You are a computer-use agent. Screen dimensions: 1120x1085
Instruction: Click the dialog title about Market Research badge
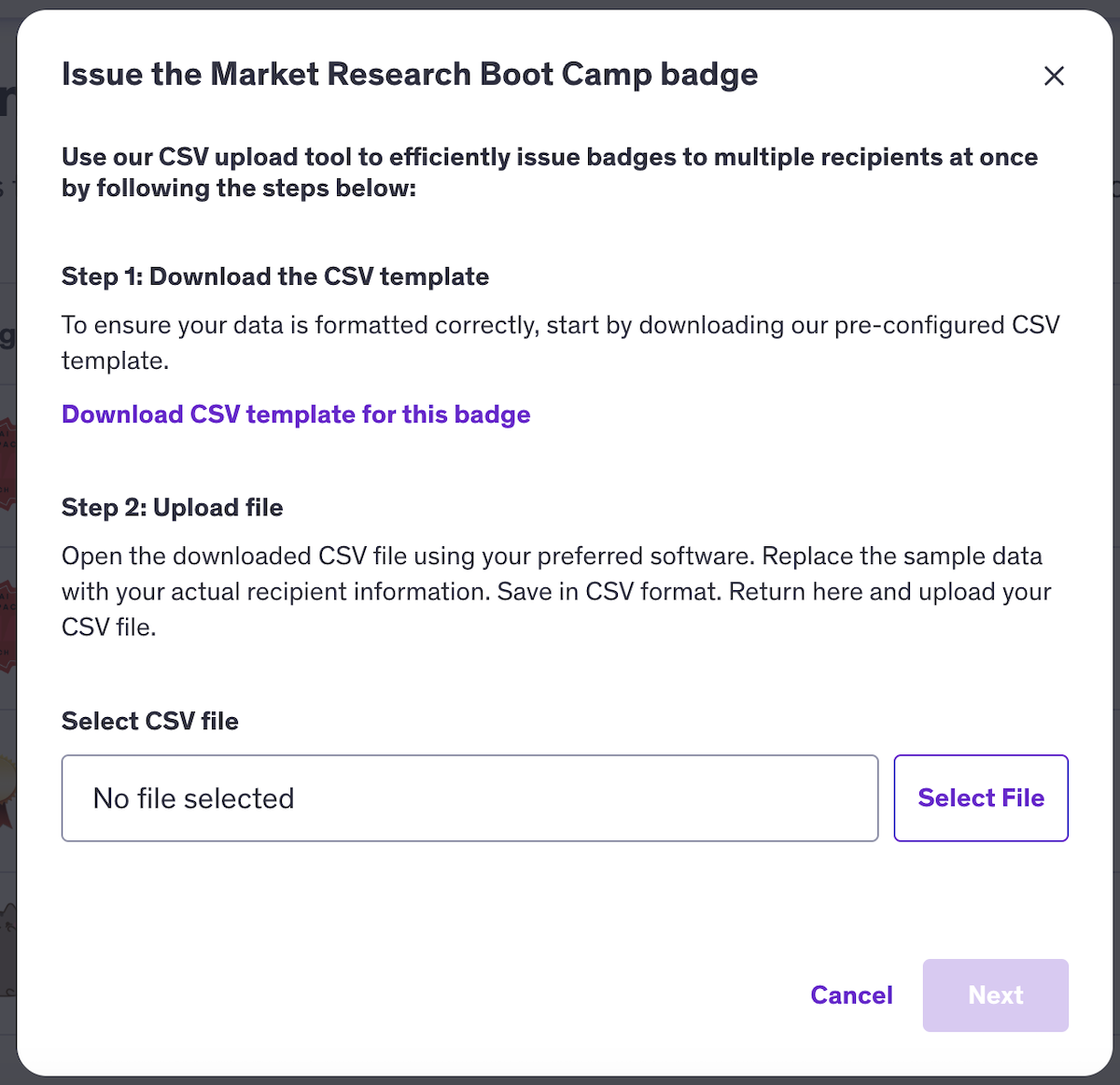pos(410,75)
